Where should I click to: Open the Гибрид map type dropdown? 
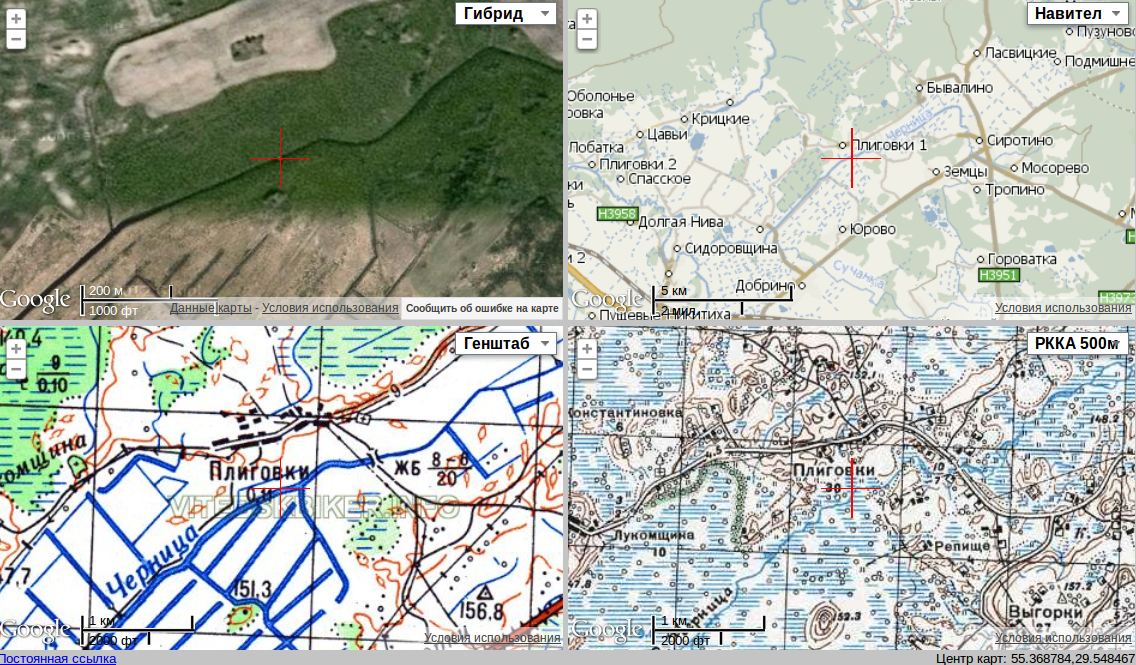(505, 13)
